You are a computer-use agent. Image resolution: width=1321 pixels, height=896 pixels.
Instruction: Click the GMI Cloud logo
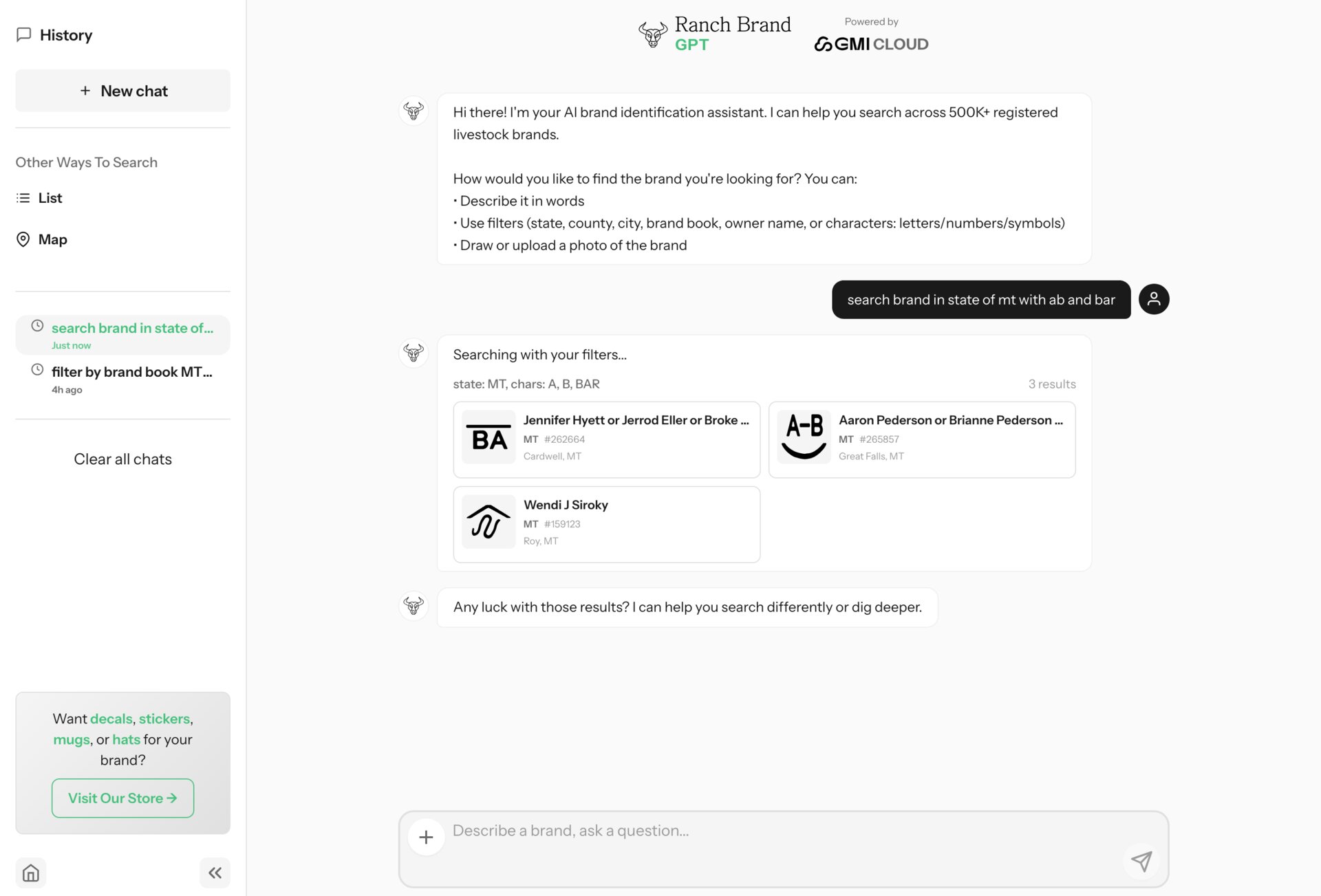coord(872,43)
